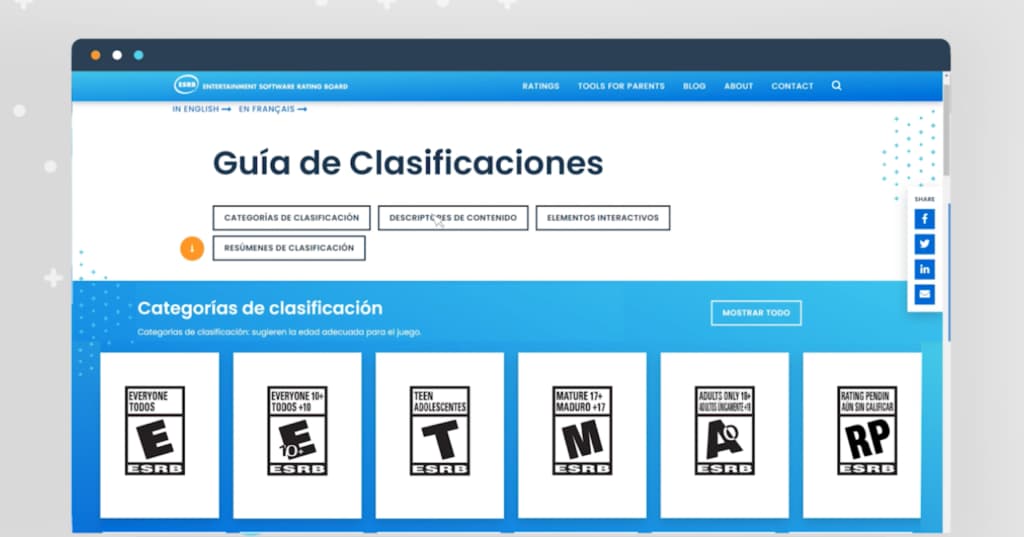Open the Contact page
This screenshot has width=1024, height=537.
[792, 86]
